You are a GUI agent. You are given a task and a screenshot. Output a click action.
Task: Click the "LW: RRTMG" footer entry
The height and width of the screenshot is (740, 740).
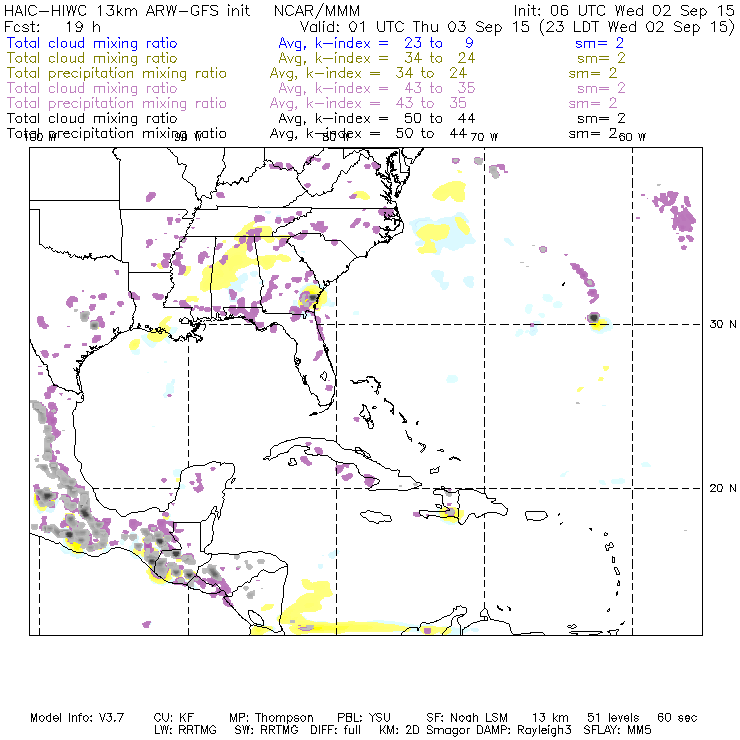185,730
